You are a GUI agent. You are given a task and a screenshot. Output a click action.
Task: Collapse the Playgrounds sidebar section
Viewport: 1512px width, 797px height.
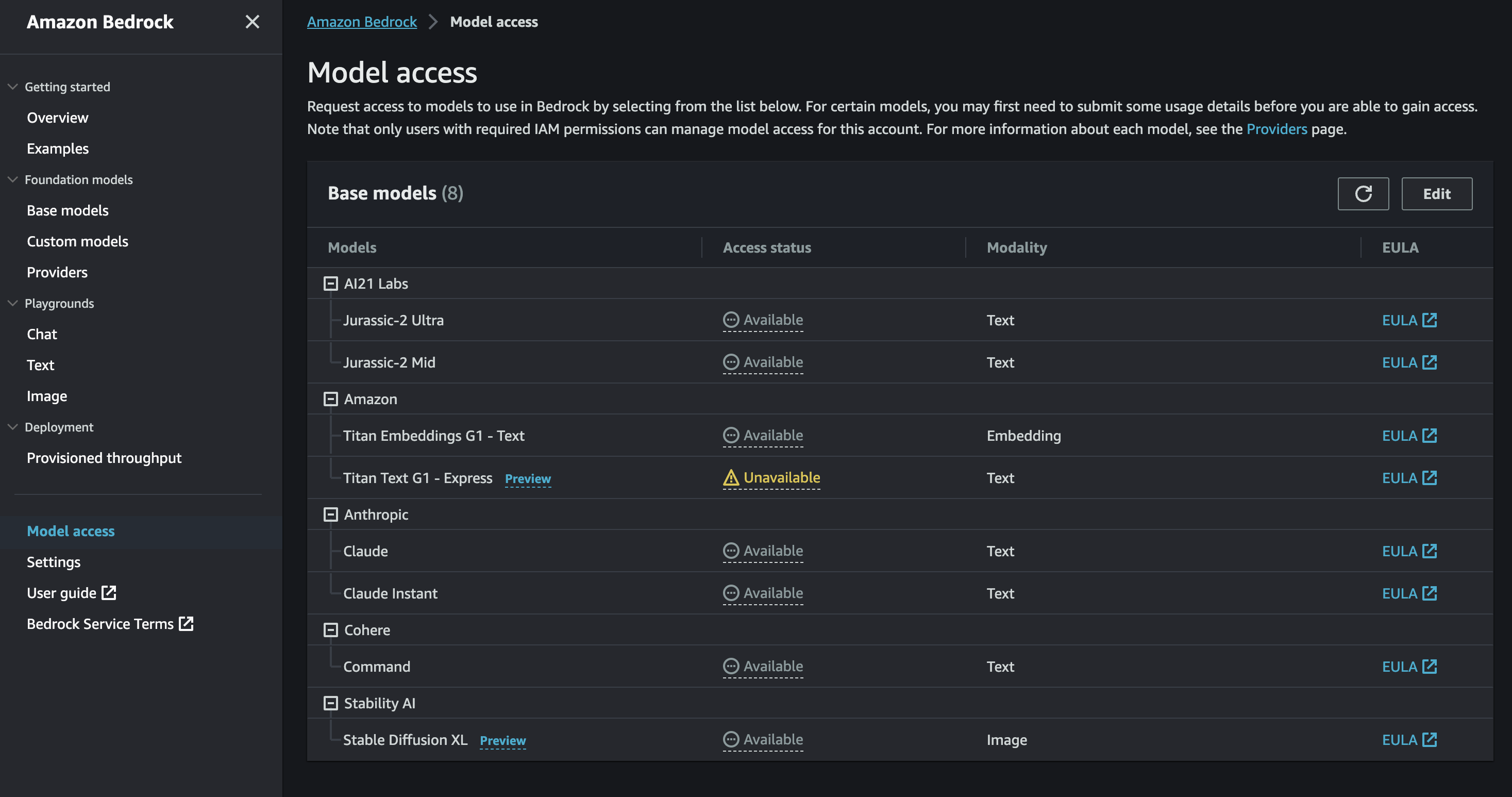13,303
